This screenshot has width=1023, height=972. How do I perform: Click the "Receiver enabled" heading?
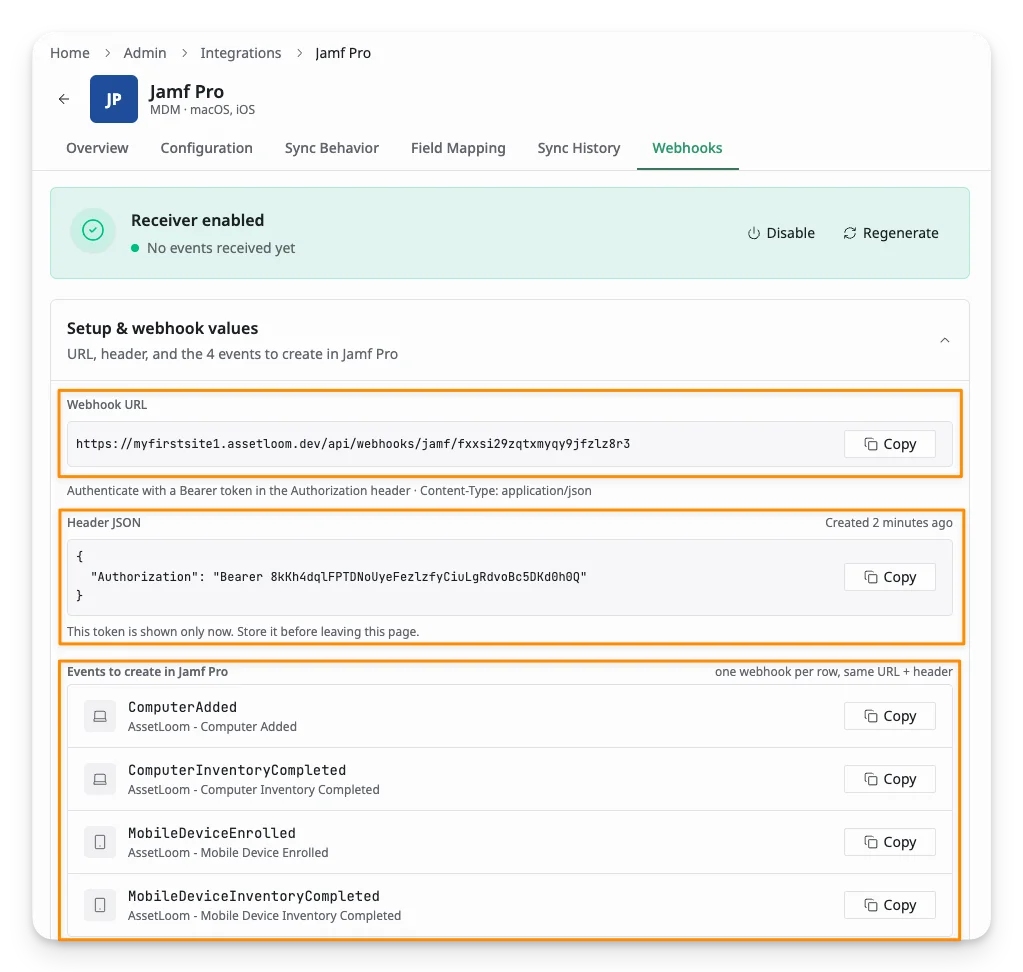pyautogui.click(x=198, y=220)
